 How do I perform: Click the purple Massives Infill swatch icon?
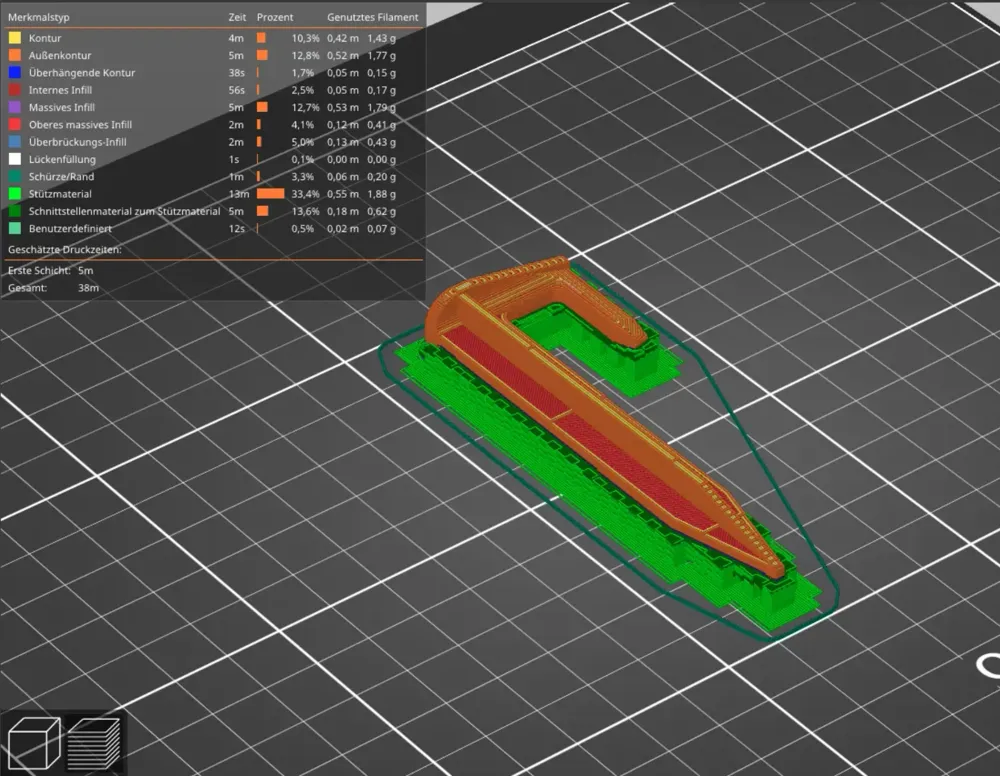14,107
